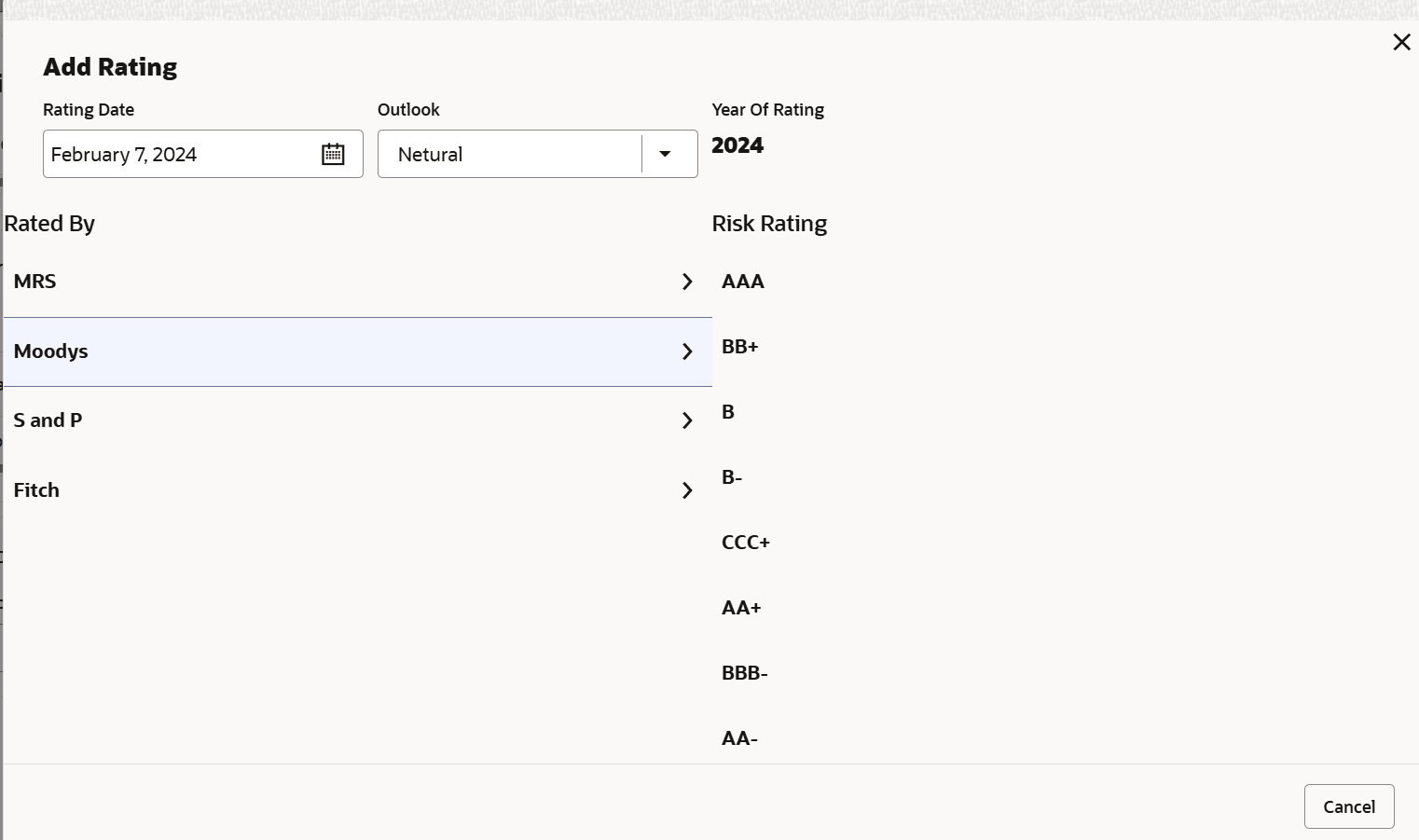Image resolution: width=1419 pixels, height=840 pixels.
Task: Expand the Moodys chevron arrow
Action: [687, 351]
